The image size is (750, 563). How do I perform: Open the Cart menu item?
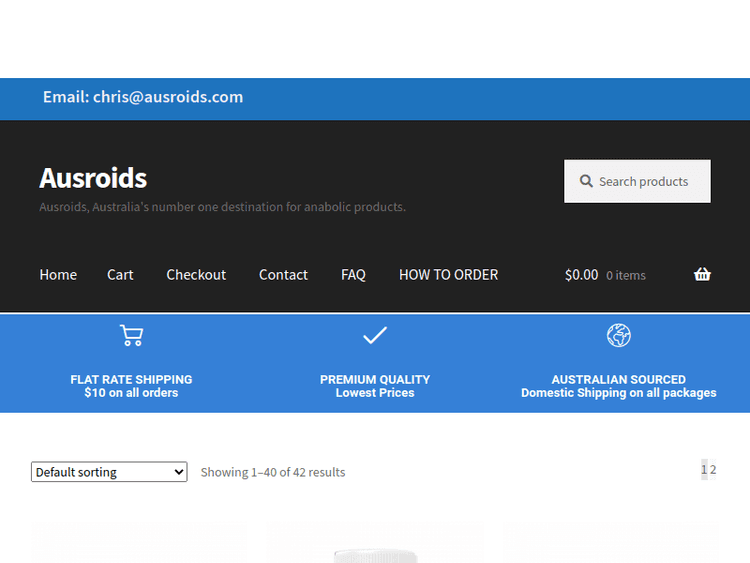(x=120, y=275)
